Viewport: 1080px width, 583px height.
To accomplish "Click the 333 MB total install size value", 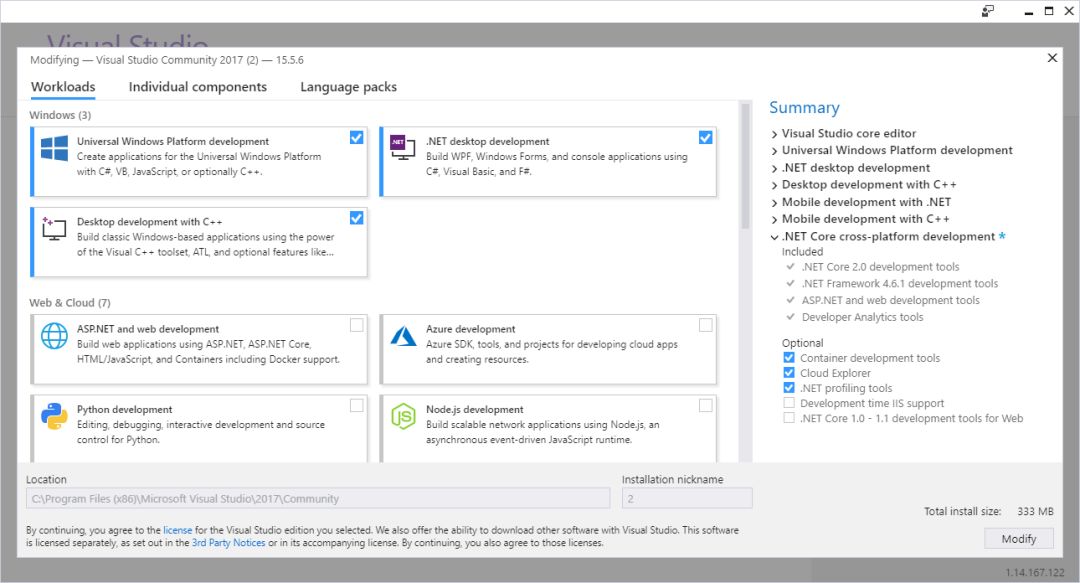I will pyautogui.click(x=1035, y=511).
